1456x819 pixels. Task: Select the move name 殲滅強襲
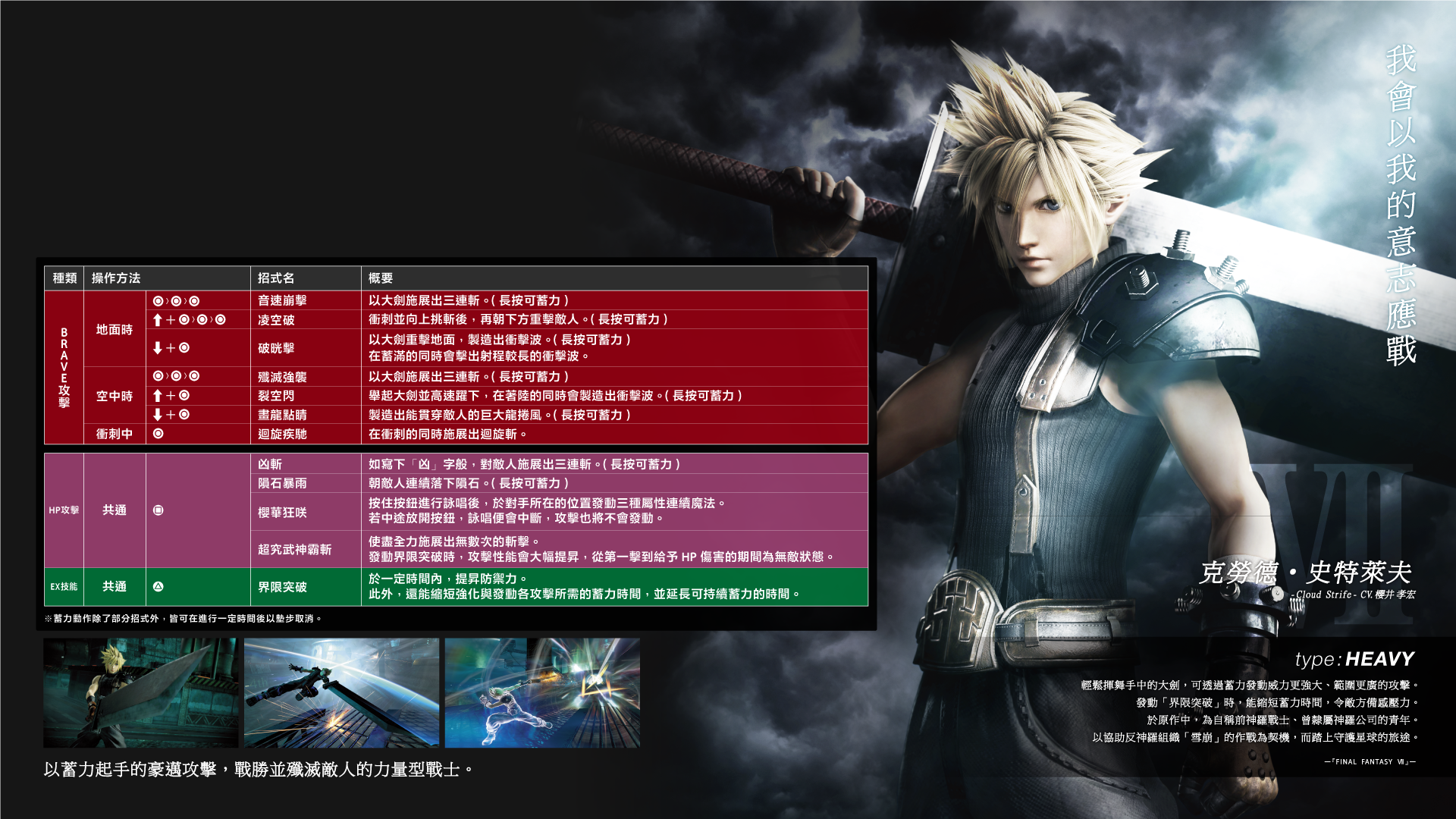click(282, 377)
